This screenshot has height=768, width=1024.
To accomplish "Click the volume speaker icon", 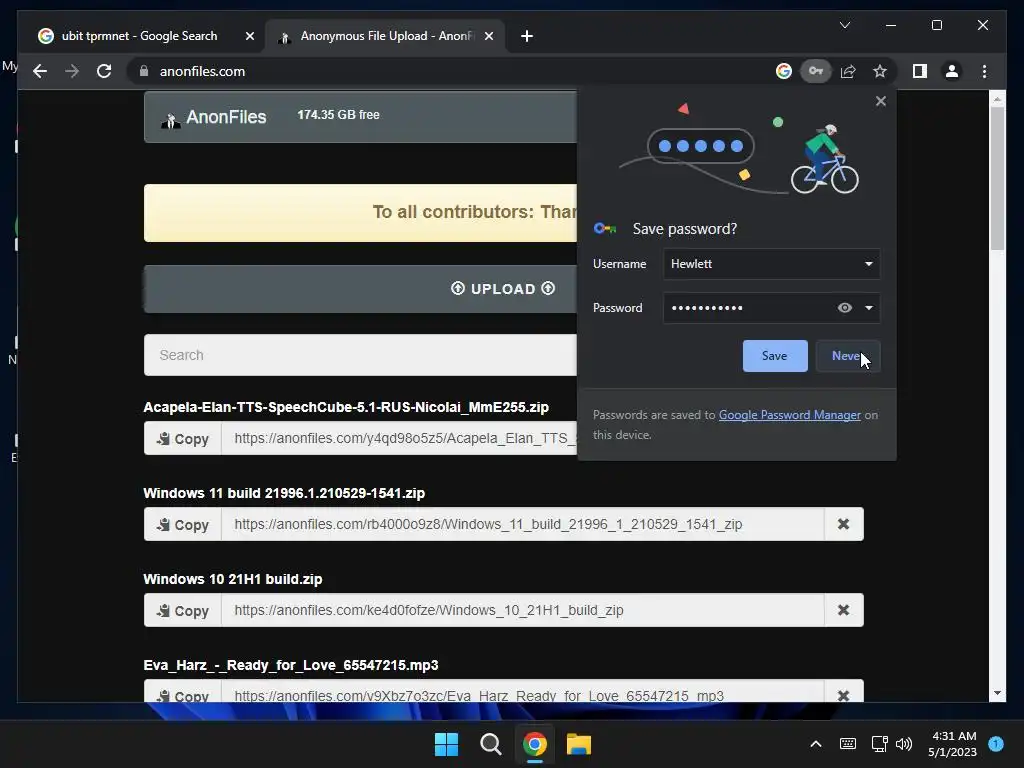I will [904, 744].
